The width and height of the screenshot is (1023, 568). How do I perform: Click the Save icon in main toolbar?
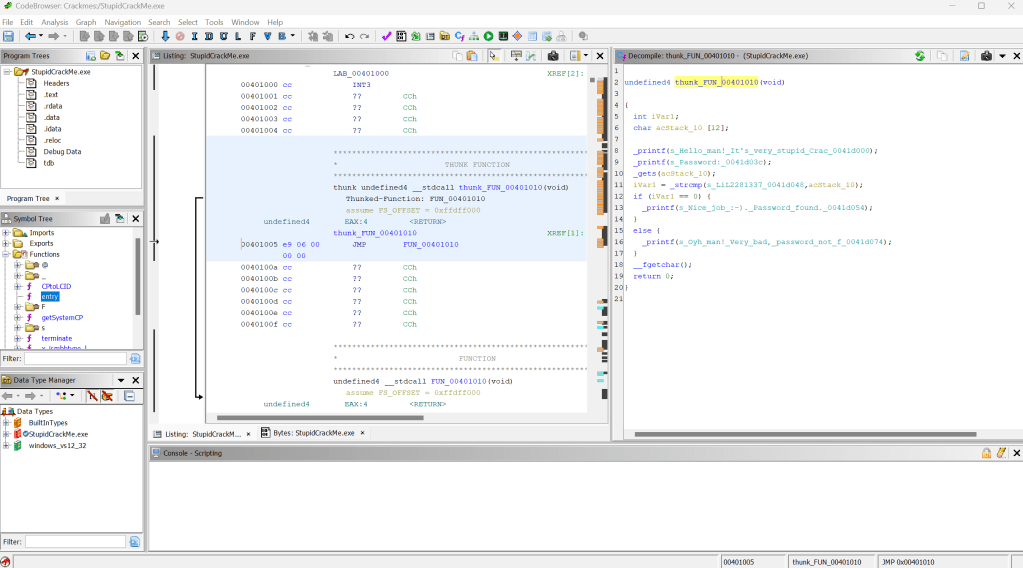coord(9,36)
